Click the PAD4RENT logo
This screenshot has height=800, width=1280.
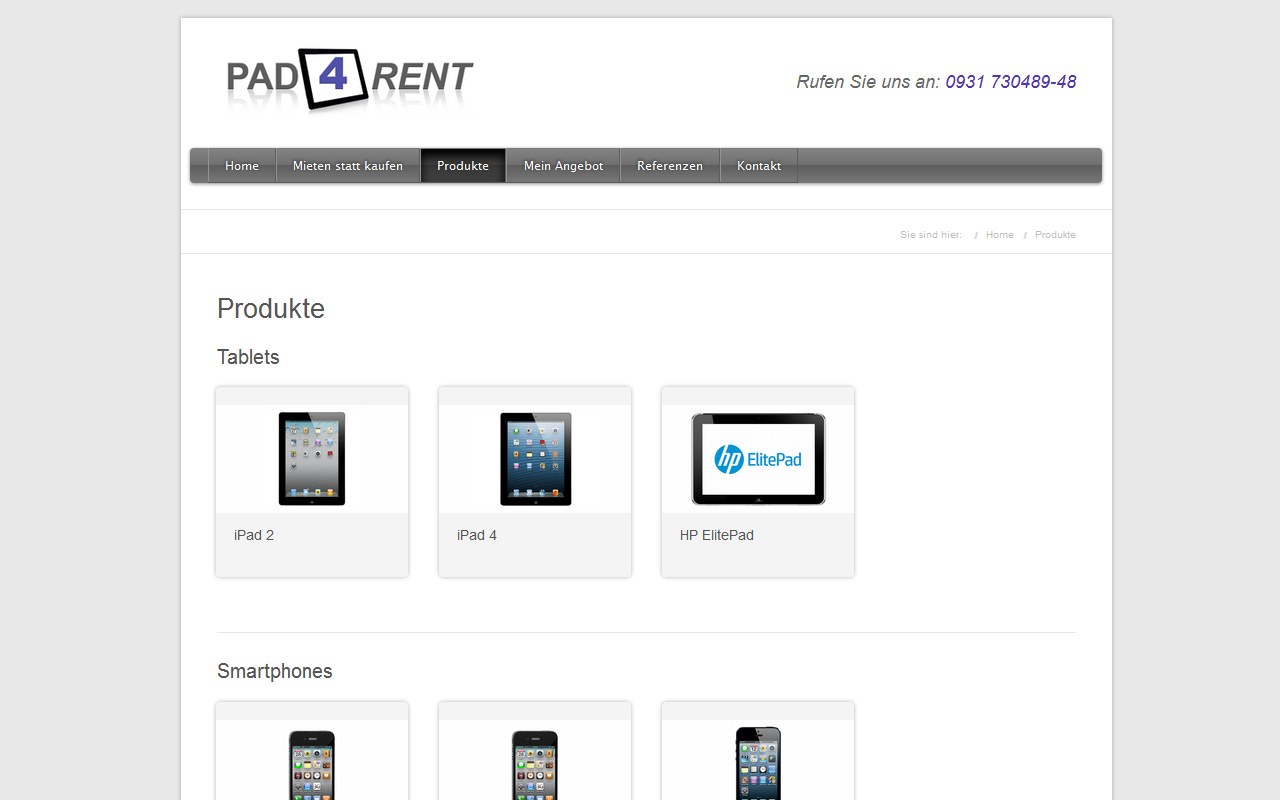pos(349,80)
